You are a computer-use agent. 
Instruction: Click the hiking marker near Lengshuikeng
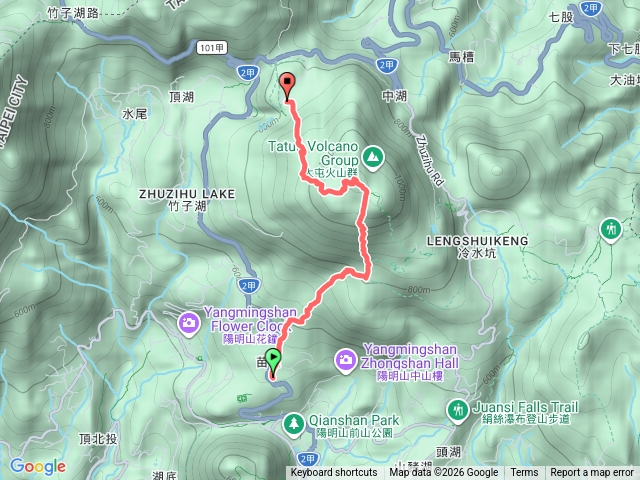(611, 230)
